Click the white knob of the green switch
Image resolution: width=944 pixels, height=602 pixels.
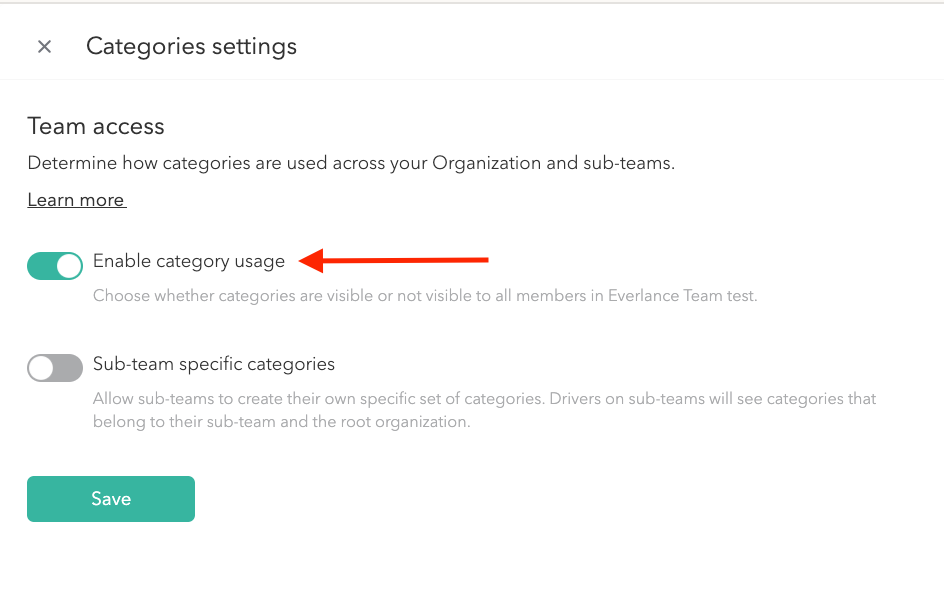(x=69, y=266)
